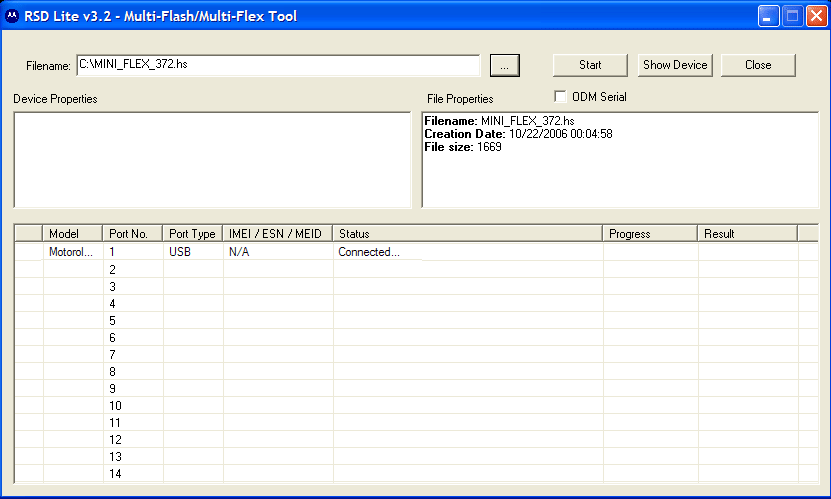Select port number 1 row

[x=416, y=252]
